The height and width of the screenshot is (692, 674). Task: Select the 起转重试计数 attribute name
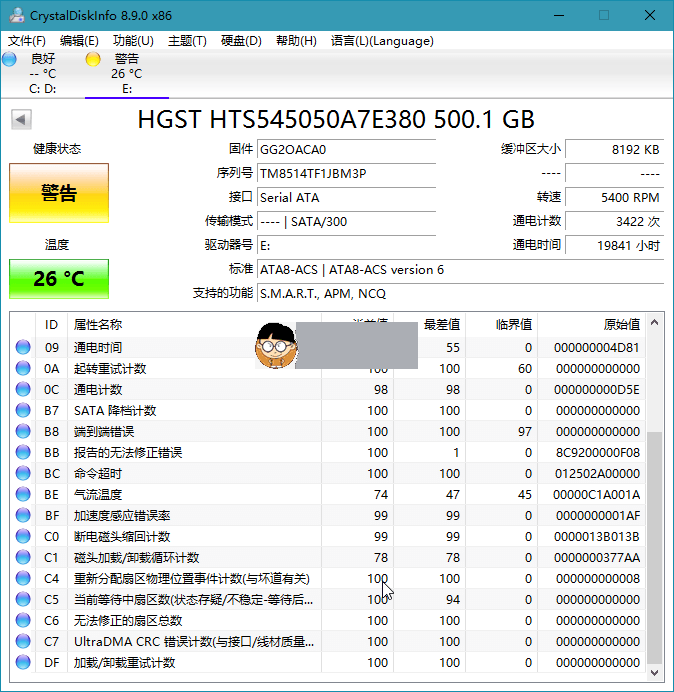pos(110,369)
